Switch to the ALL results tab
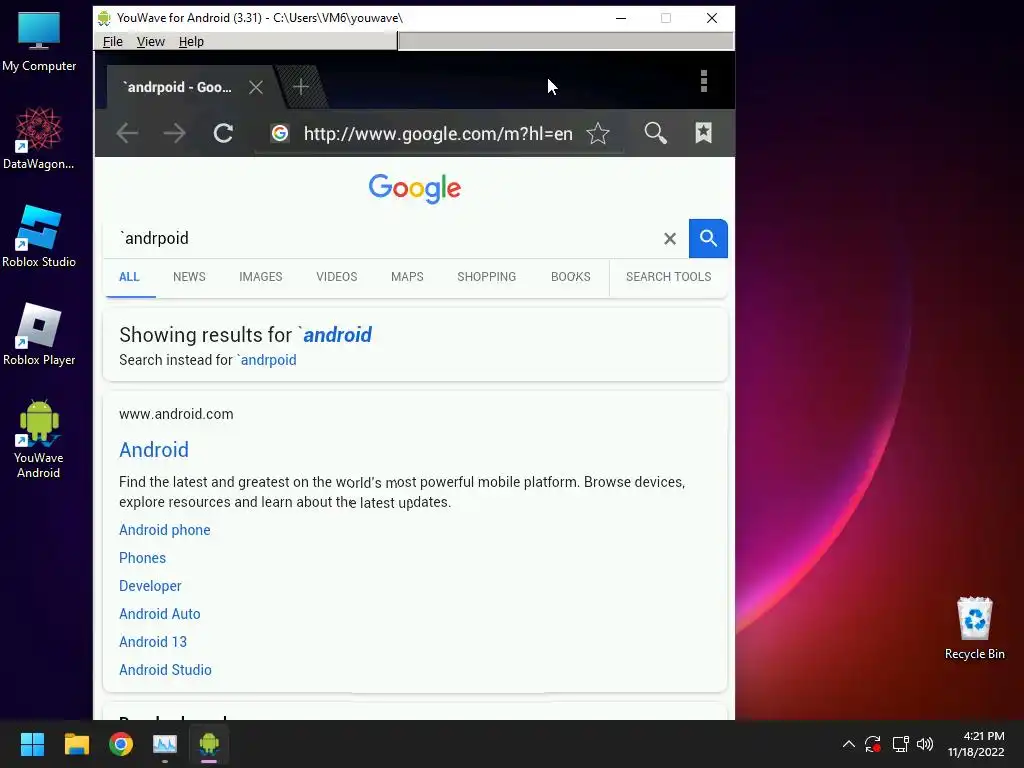 point(129,277)
